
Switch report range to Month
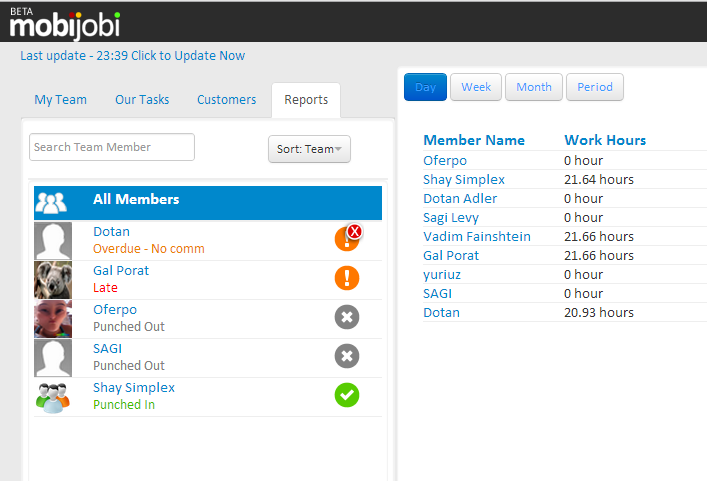(534, 88)
